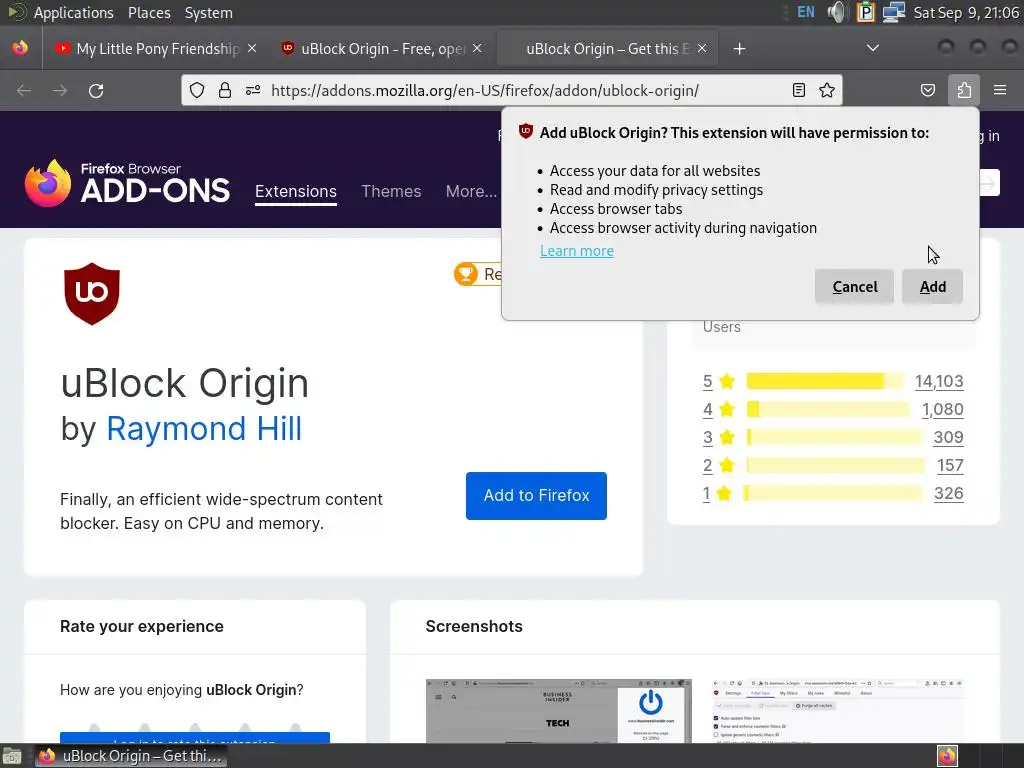1024x768 pixels.
Task: Click the uBlock Origin taskbar window button
Action: click(131, 756)
